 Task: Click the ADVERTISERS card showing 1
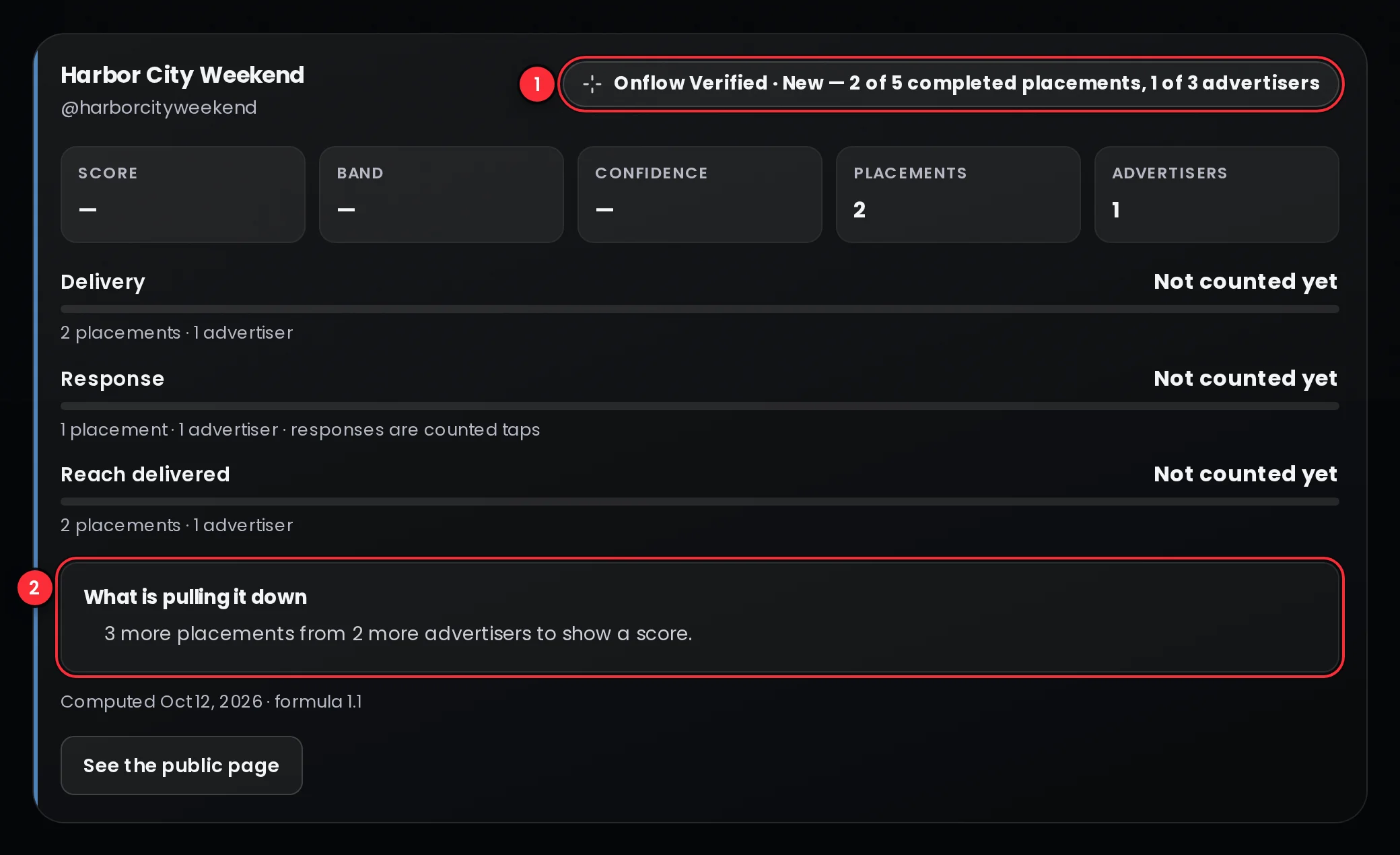tap(1217, 195)
